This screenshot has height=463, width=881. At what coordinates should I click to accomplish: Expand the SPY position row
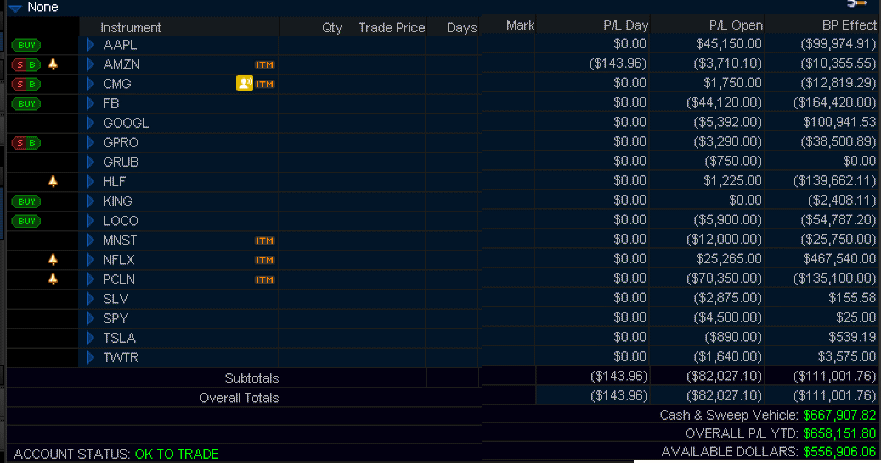coord(90,319)
